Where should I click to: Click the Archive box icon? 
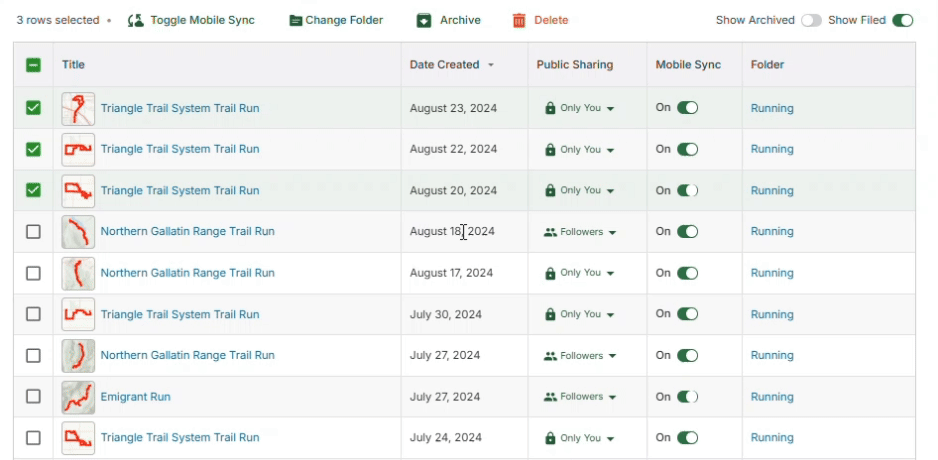[424, 20]
